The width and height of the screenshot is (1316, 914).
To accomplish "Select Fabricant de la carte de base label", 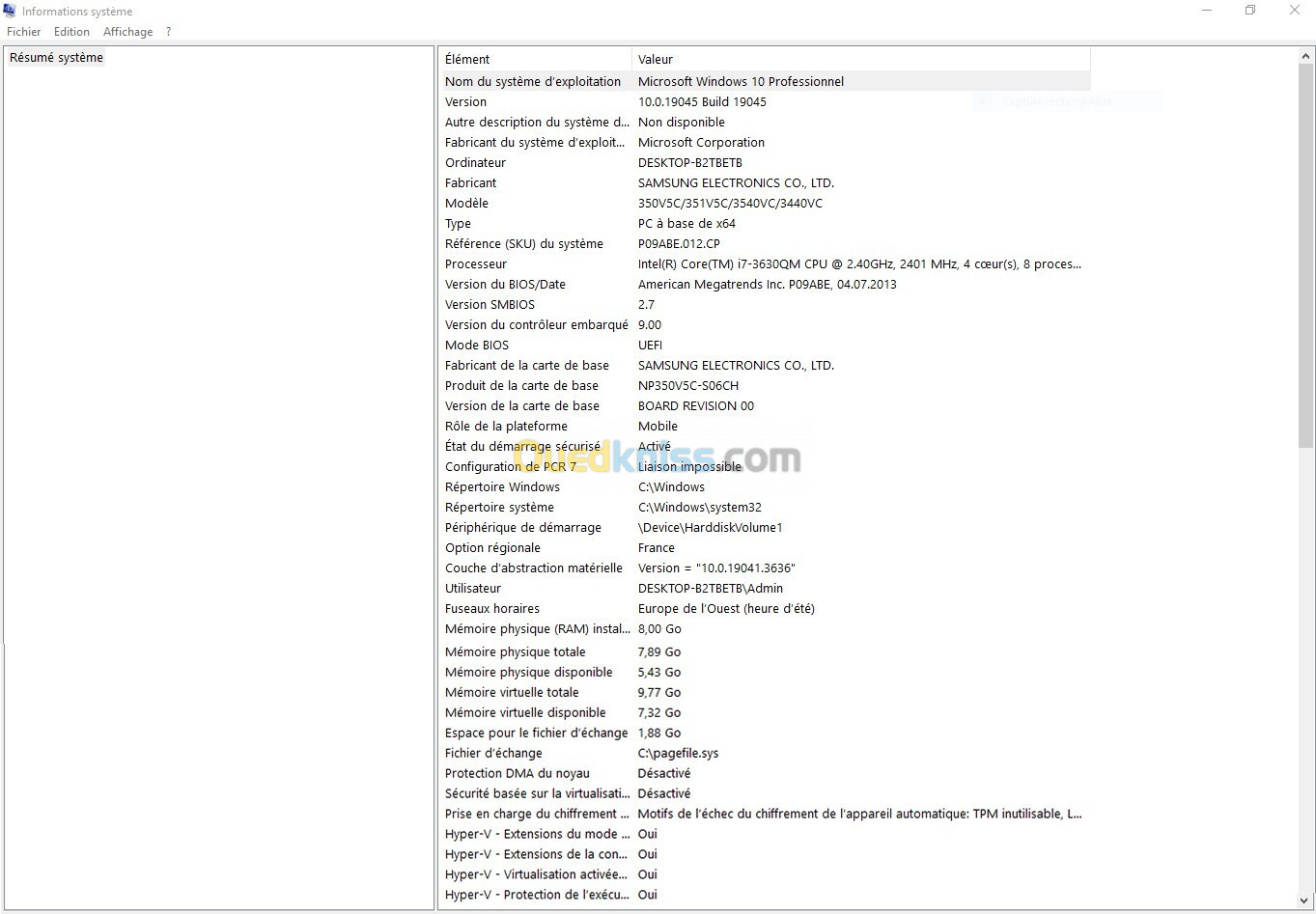I will [527, 366].
